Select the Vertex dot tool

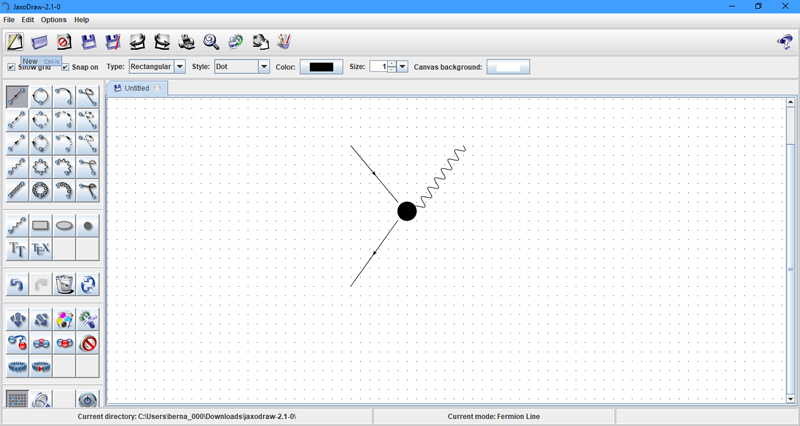tap(87, 225)
